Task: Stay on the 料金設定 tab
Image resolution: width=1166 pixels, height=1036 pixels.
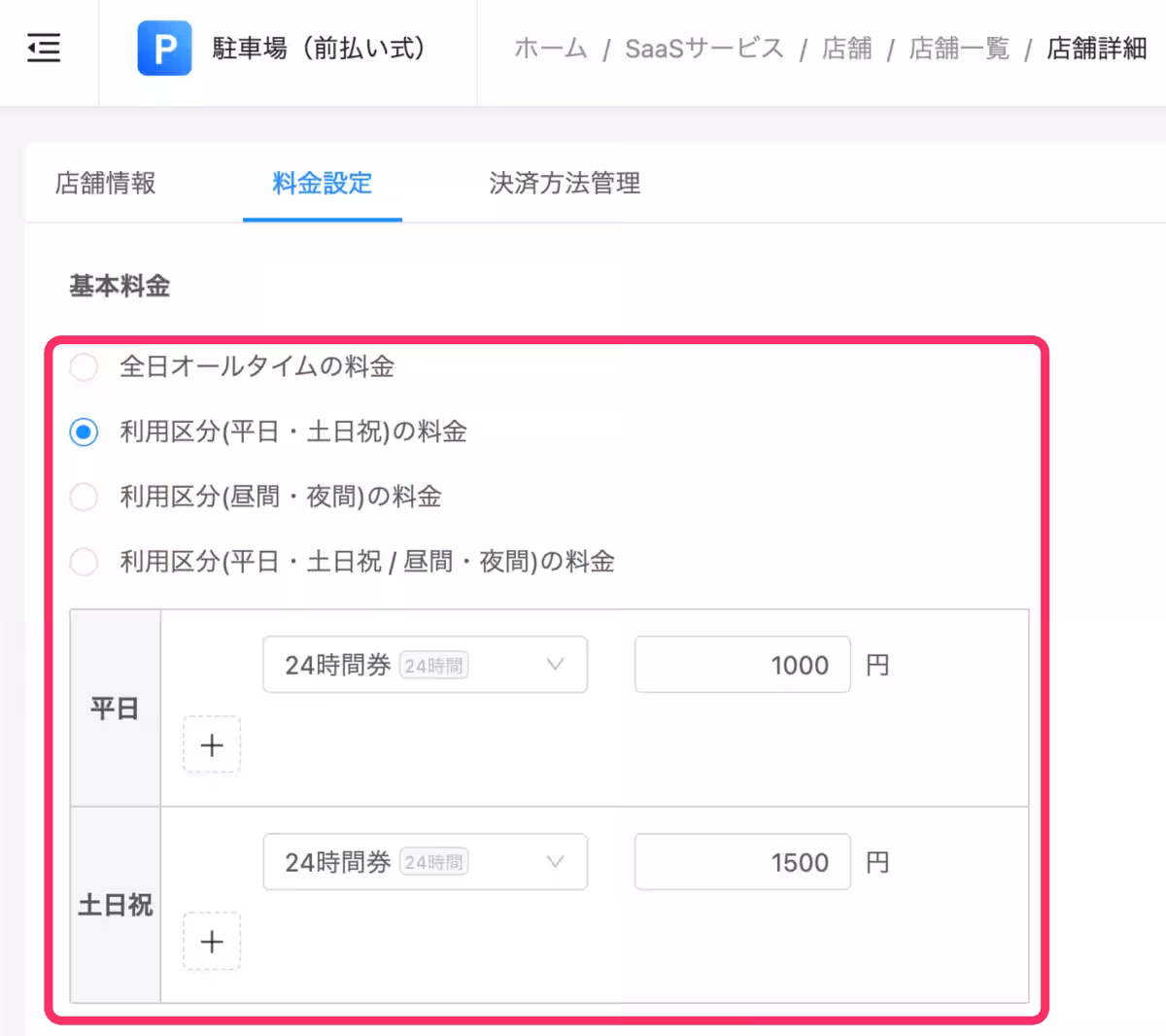Action: [322, 183]
